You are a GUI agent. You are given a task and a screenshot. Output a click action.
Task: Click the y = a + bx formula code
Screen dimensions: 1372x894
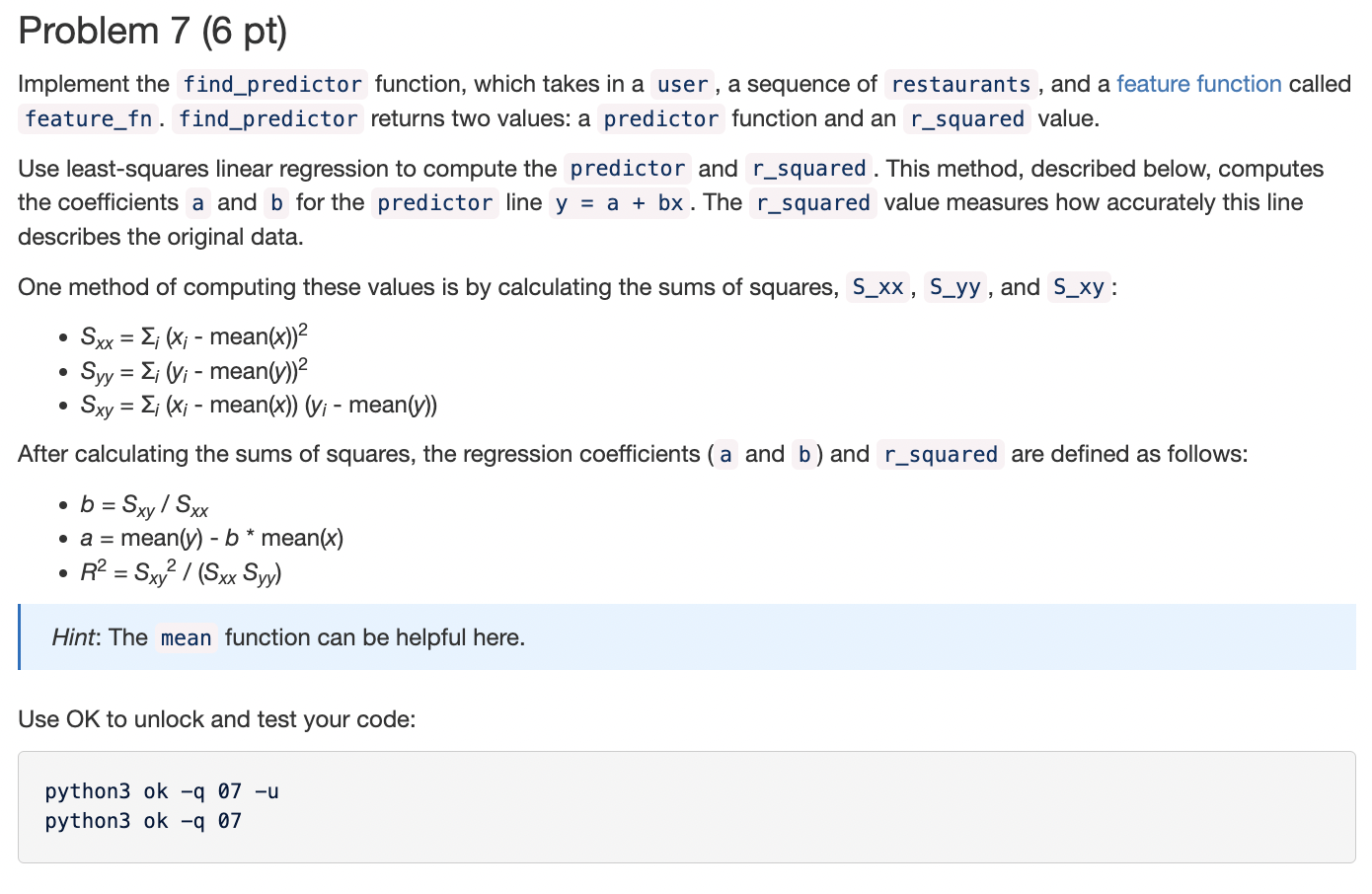click(620, 202)
